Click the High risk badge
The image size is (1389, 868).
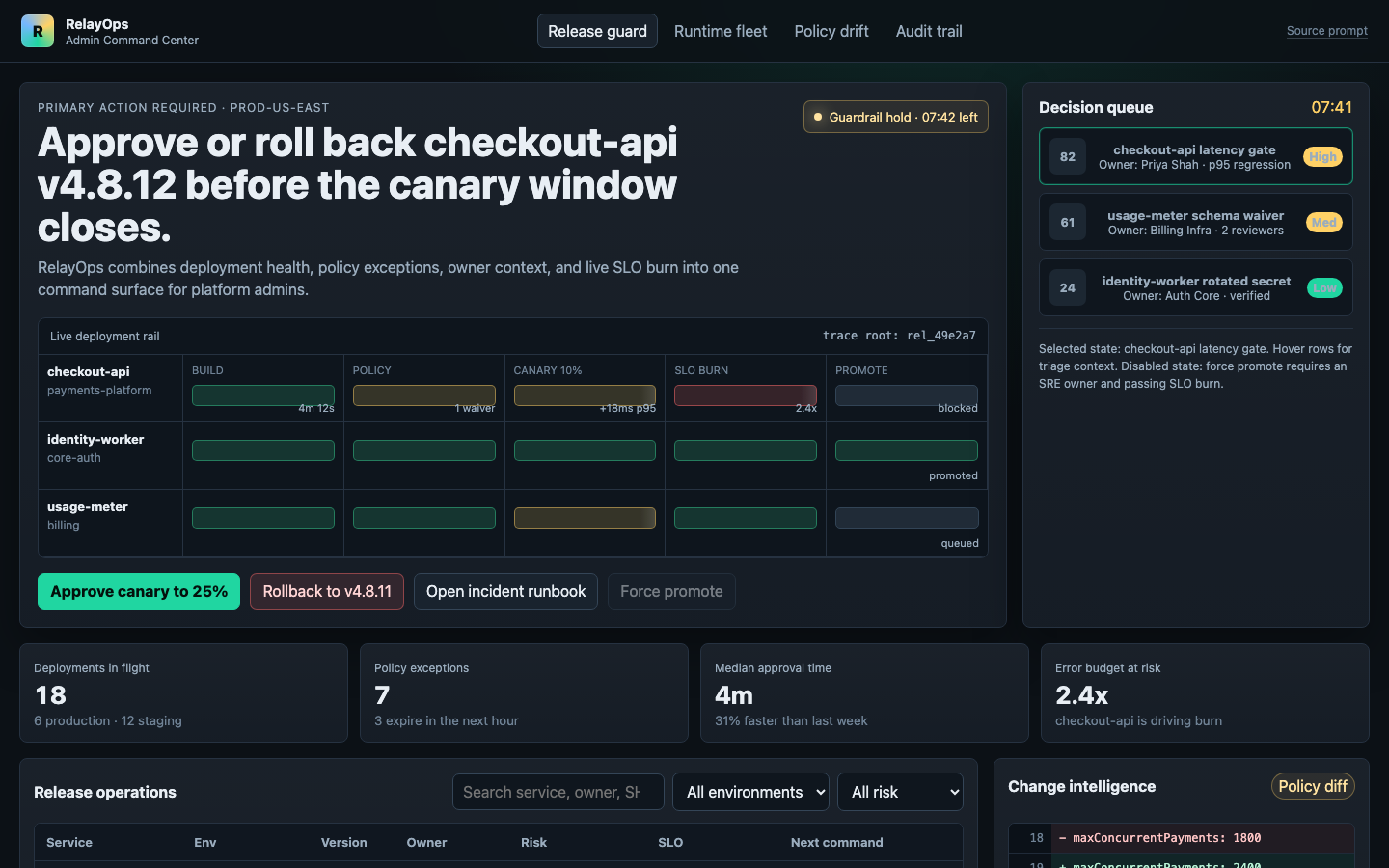coord(1322,156)
